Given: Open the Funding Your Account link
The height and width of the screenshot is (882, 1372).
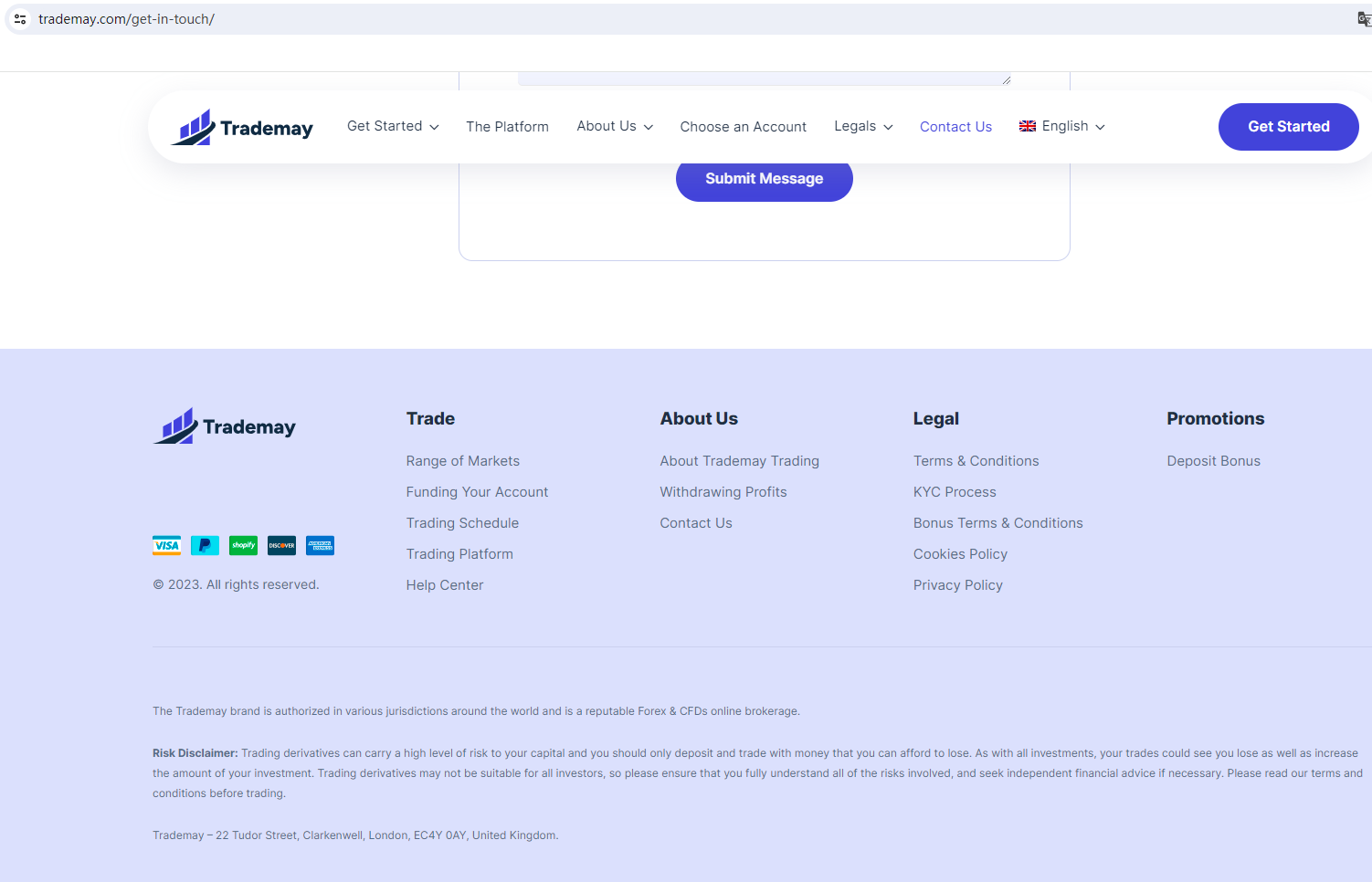Looking at the screenshot, I should [478, 492].
